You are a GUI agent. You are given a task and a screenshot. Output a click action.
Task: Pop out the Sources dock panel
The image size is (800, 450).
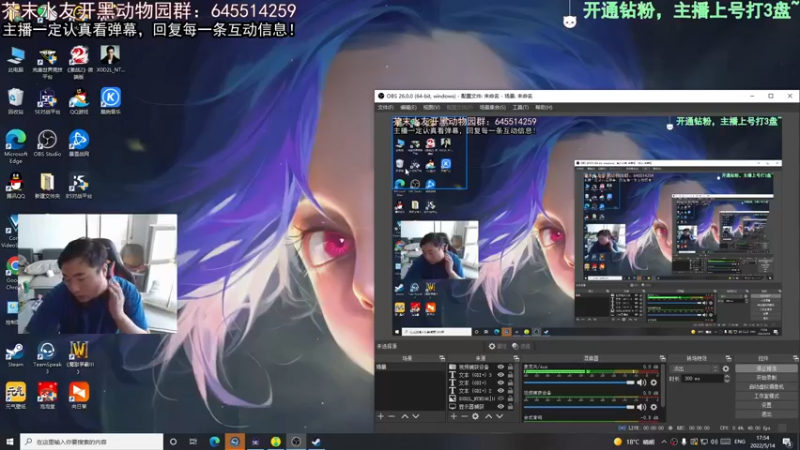coord(516,358)
